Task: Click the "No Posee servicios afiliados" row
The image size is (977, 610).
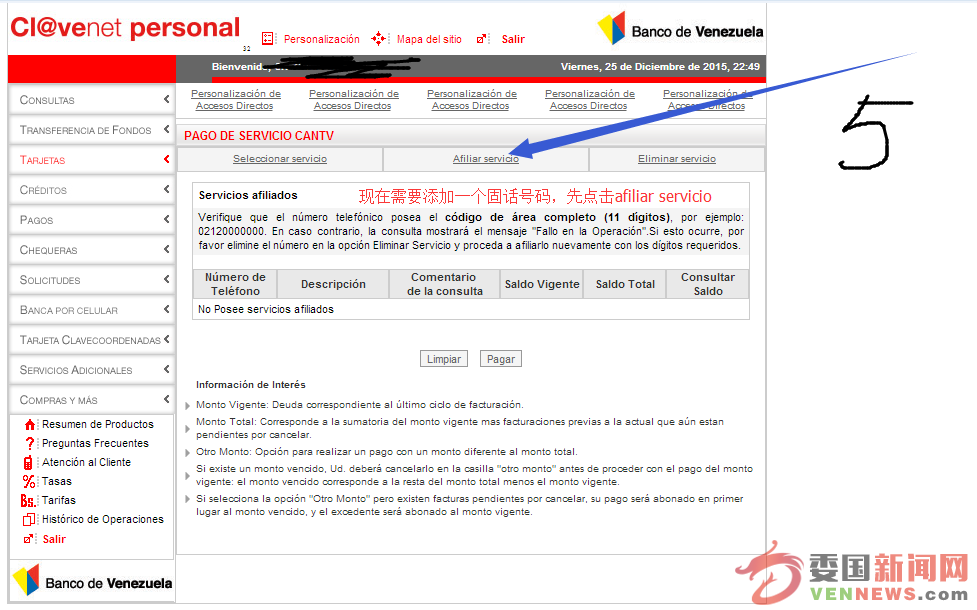Action: click(471, 309)
